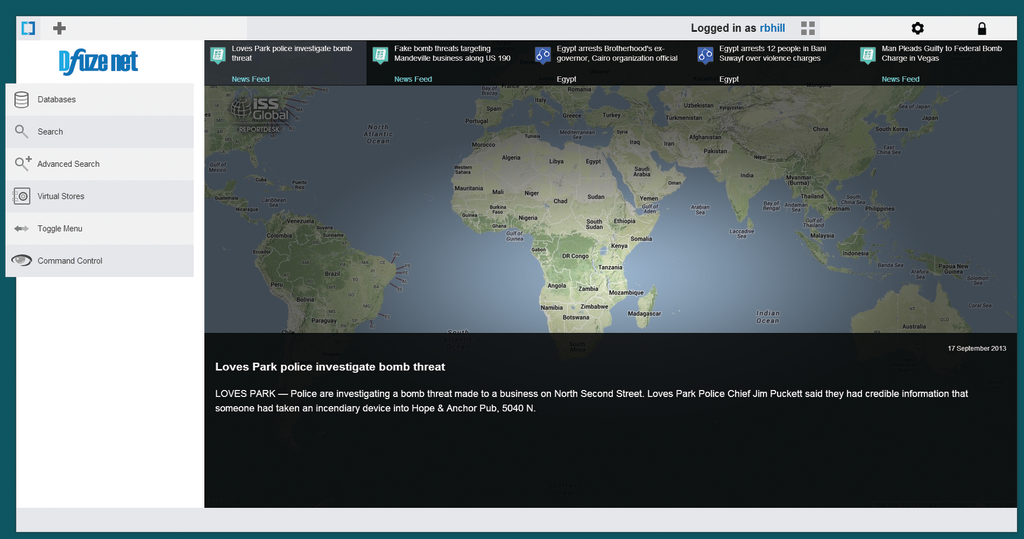Select the Fake bomb threats Mandeville story
Viewport: 1024px width, 539px height.
452,54
